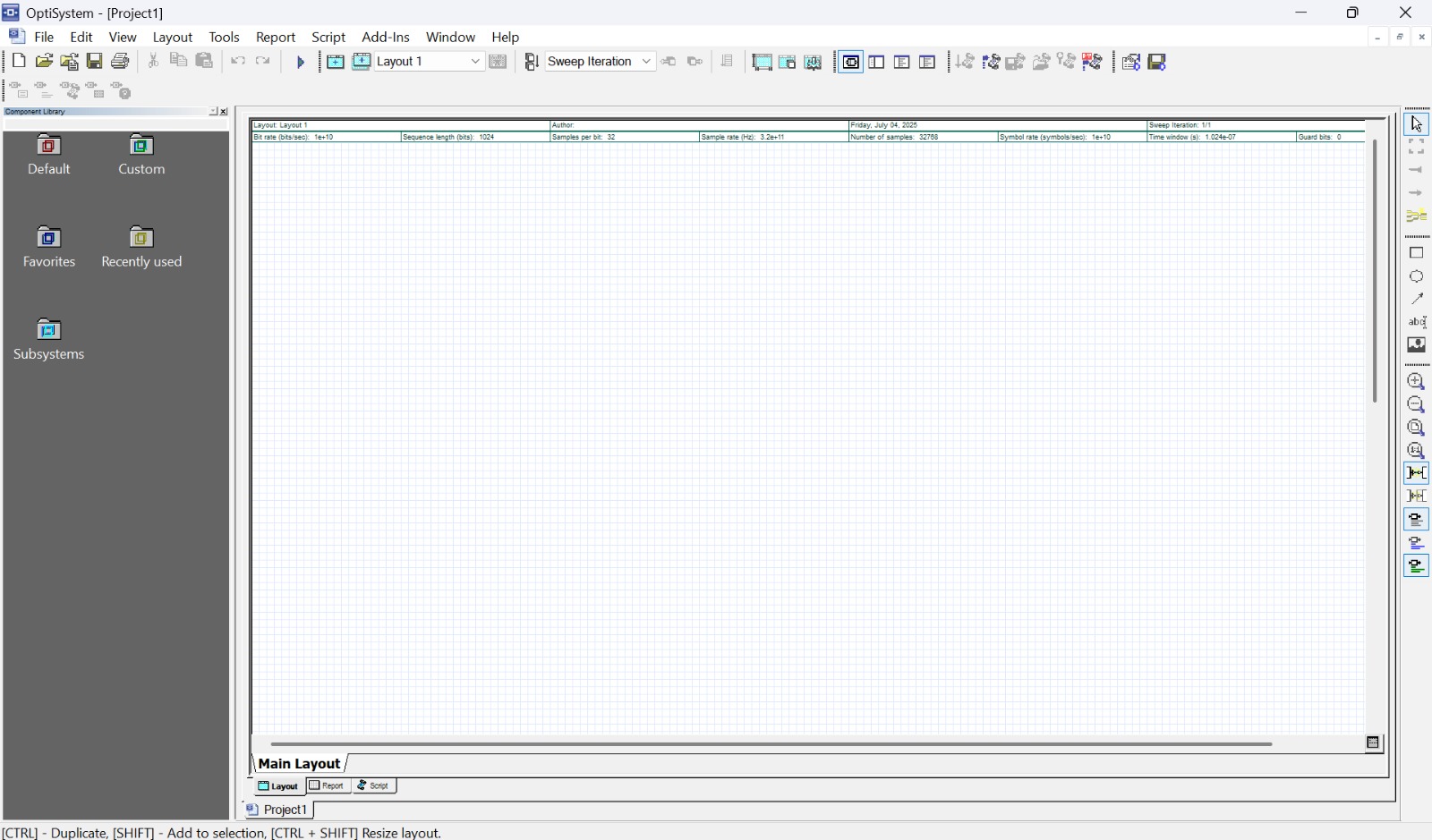Choose the insert image tool
Screen dimensions: 1432x840
[1416, 345]
